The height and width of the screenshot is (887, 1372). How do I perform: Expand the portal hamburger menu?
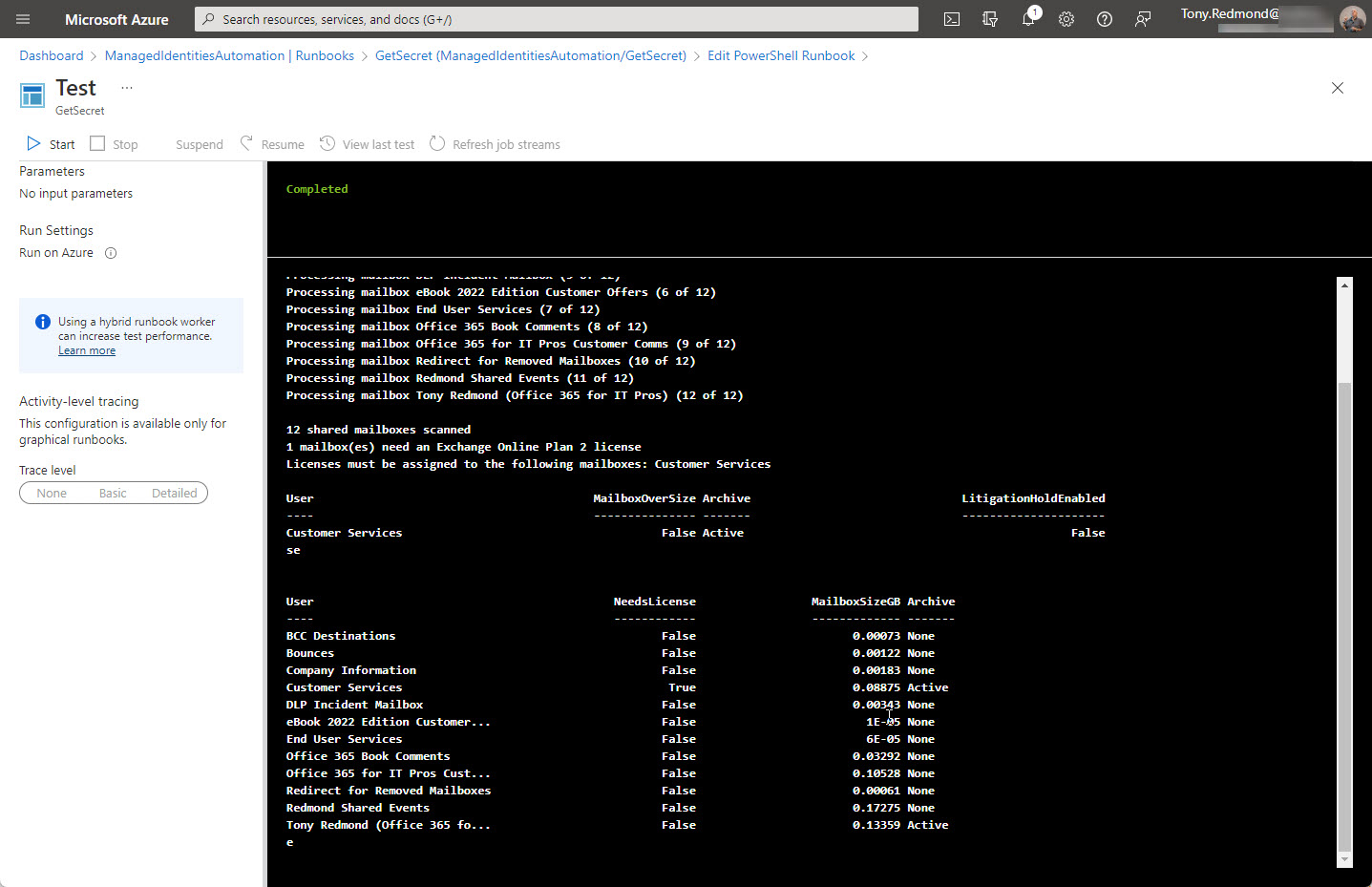pos(22,18)
